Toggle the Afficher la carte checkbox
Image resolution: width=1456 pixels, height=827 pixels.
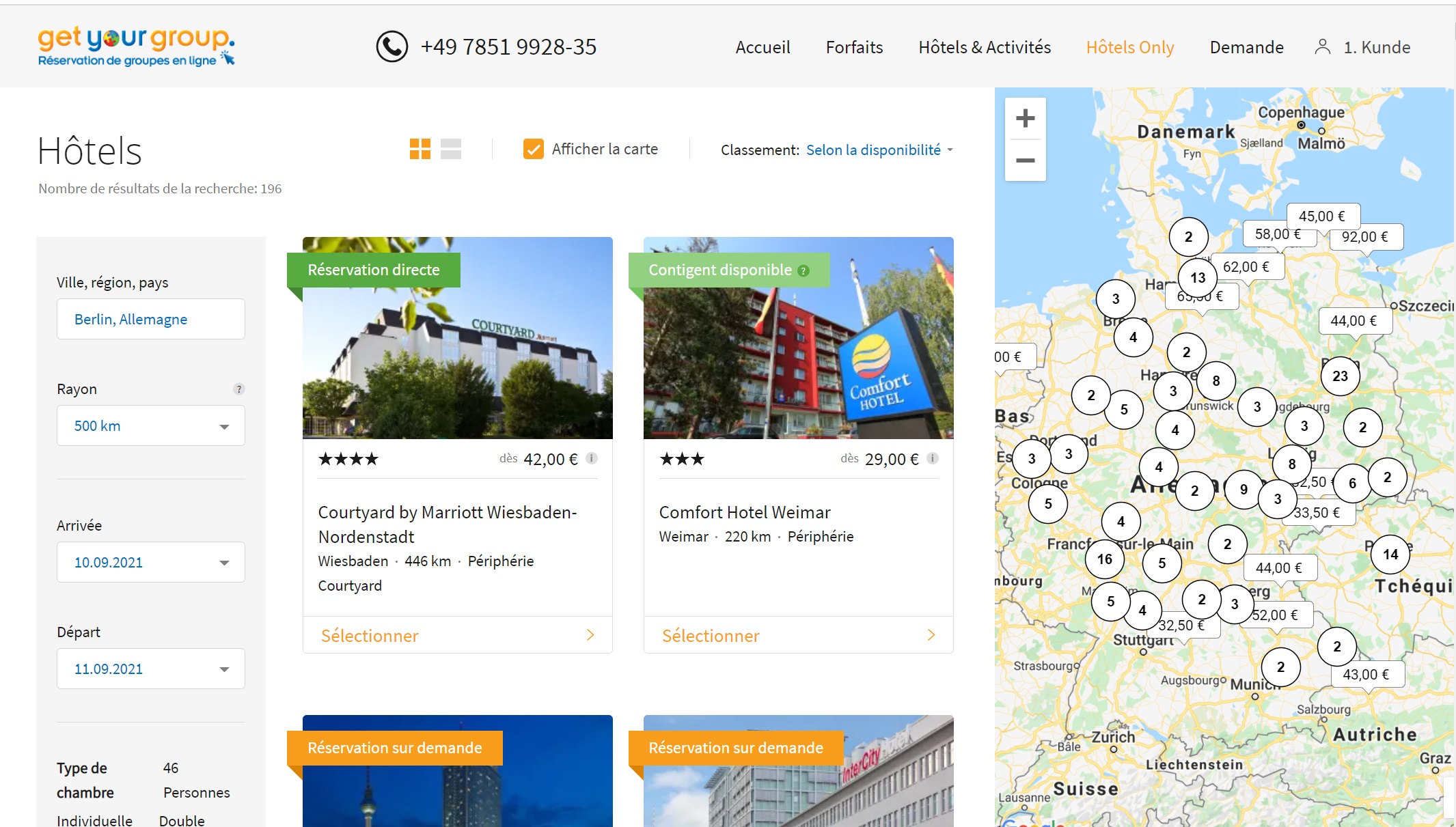point(533,149)
